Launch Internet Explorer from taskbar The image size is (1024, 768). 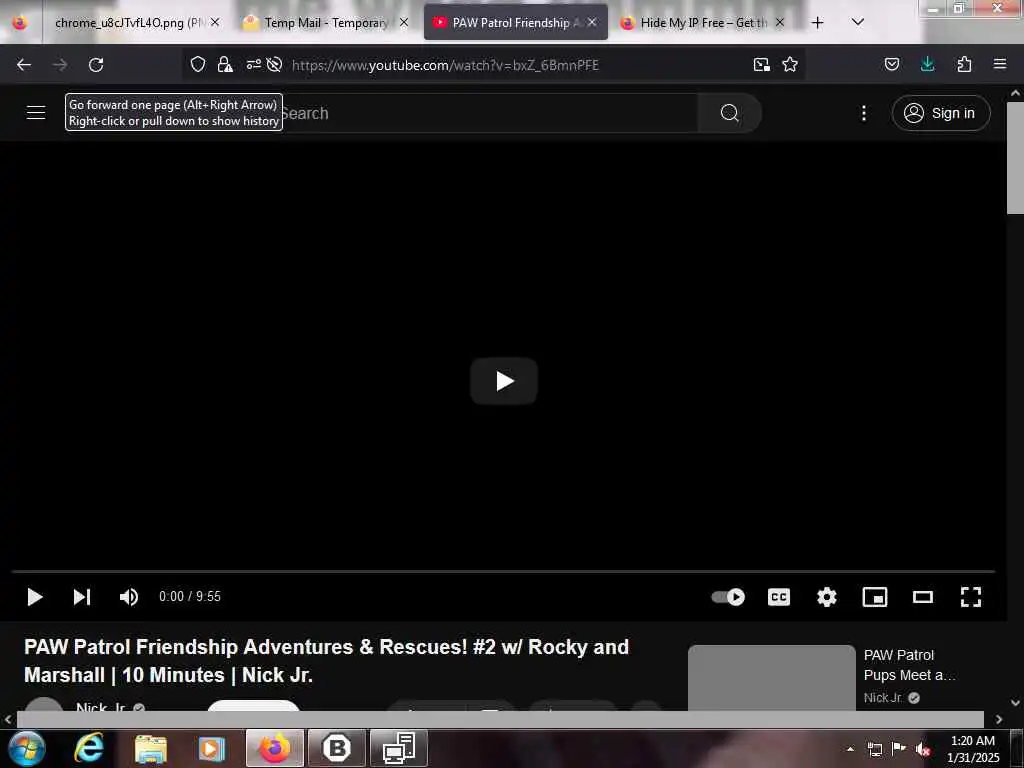tap(89, 748)
